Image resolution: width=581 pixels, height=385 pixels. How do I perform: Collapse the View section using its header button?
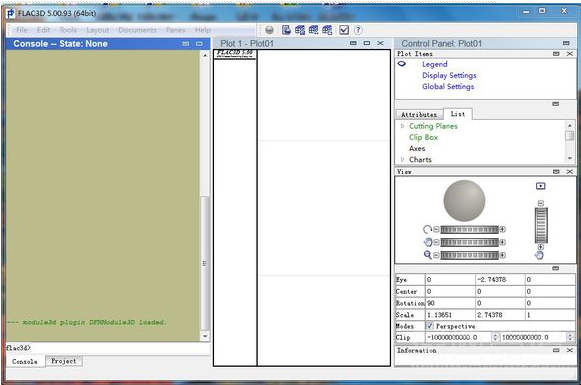pyautogui.click(x=556, y=172)
